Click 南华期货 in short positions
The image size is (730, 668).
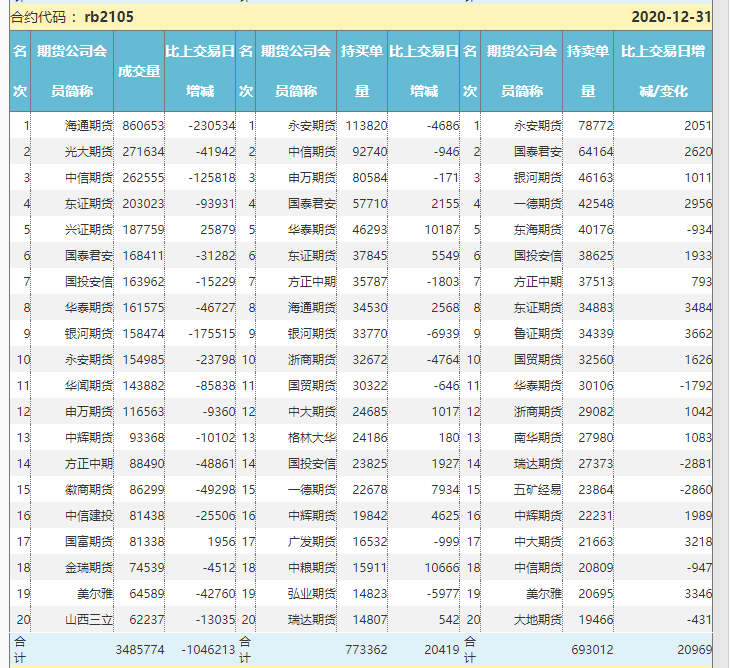coord(538,438)
